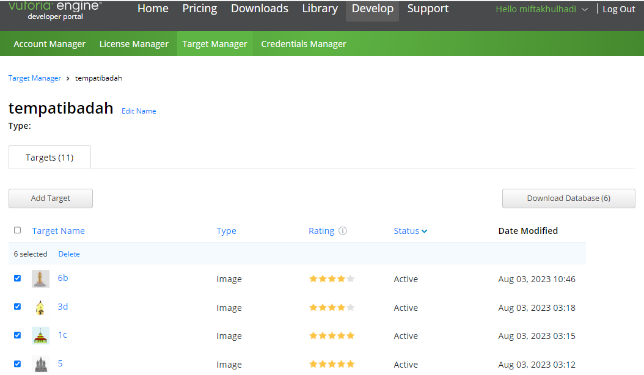Open the target 5 thumbnail
The image size is (644, 375).
pos(41,364)
